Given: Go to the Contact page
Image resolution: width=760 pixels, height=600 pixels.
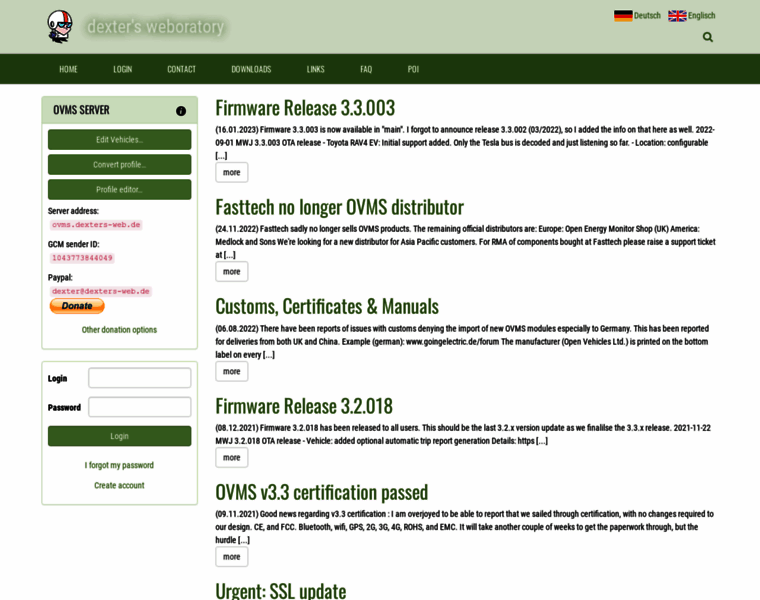Looking at the screenshot, I should click(182, 69).
